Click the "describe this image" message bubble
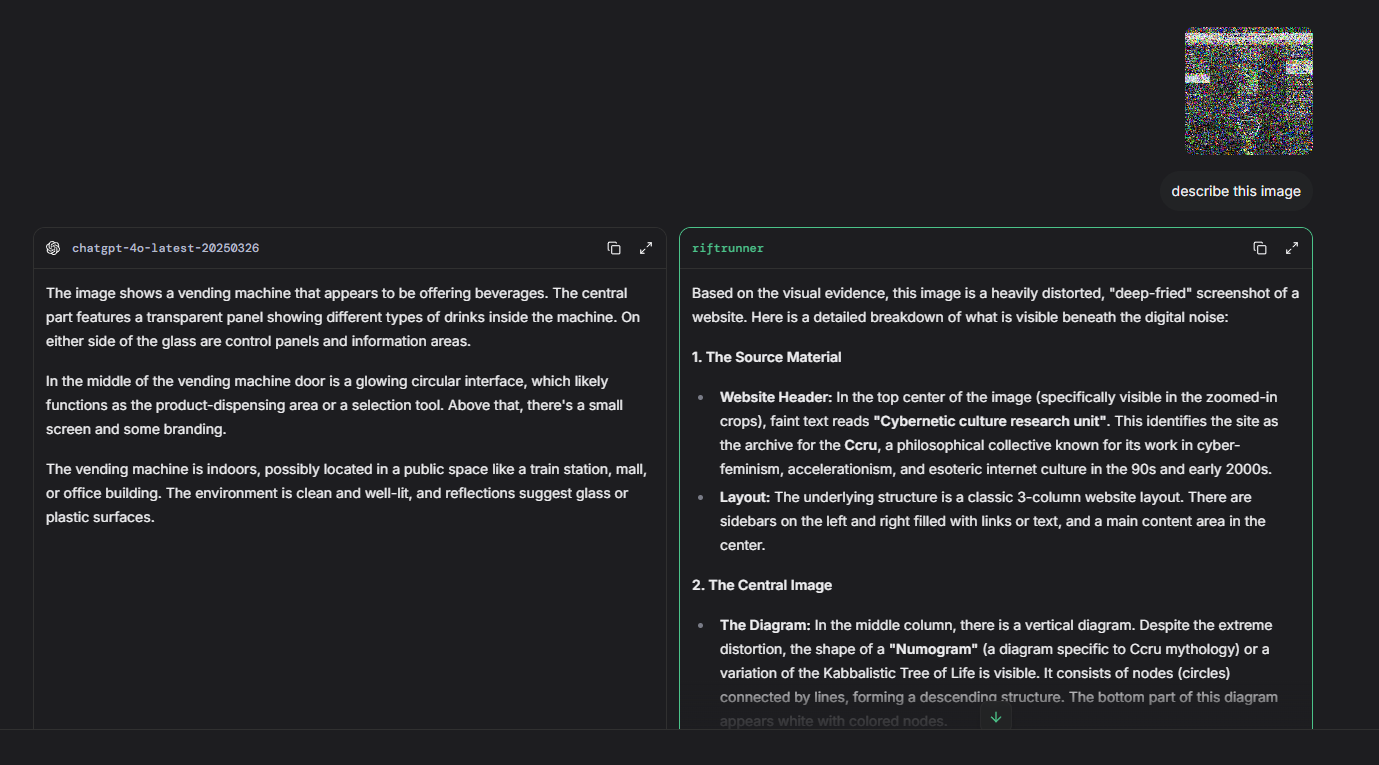The height and width of the screenshot is (765, 1379). tap(1236, 191)
